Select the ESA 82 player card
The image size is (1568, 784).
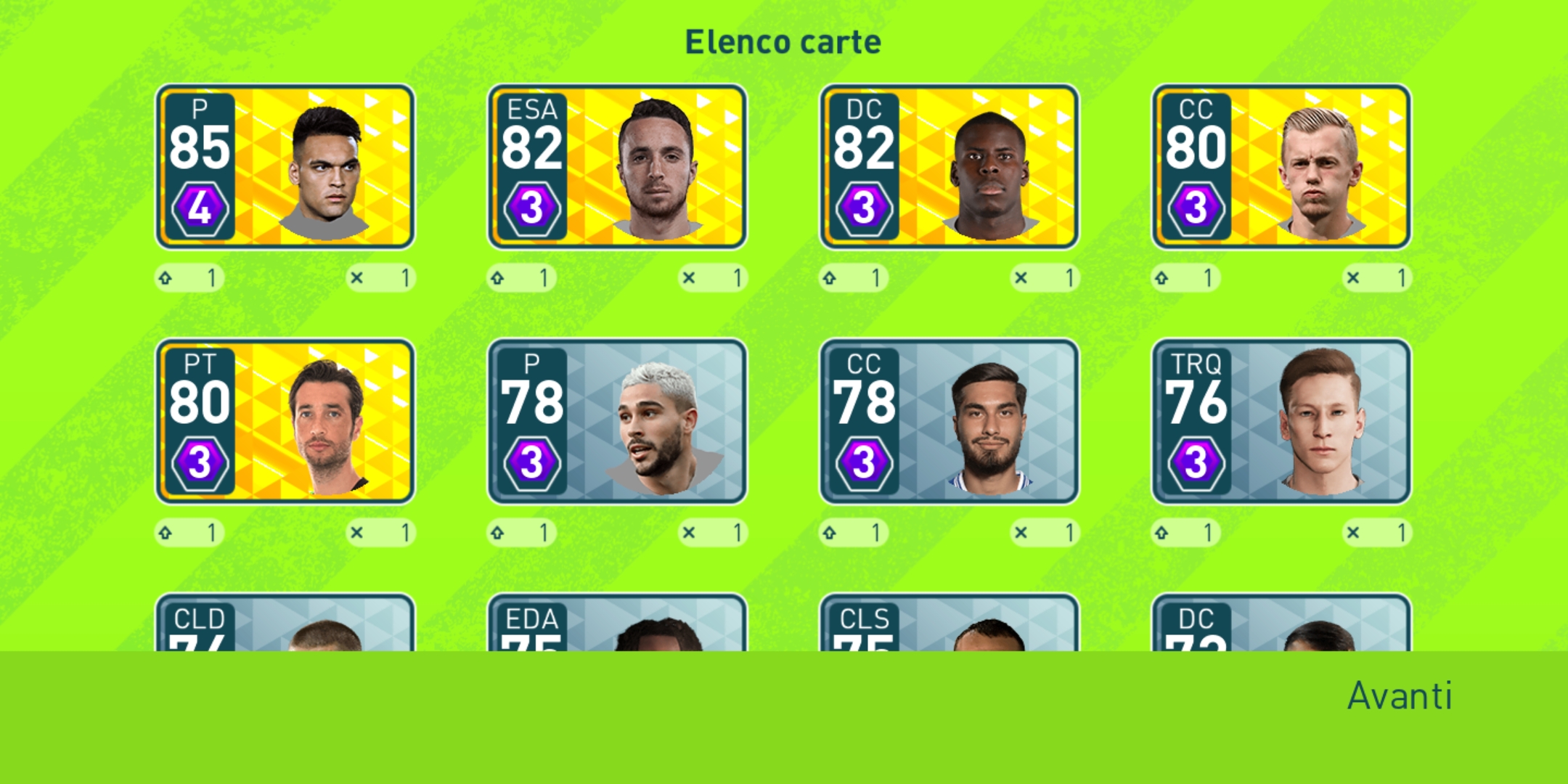pos(617,166)
